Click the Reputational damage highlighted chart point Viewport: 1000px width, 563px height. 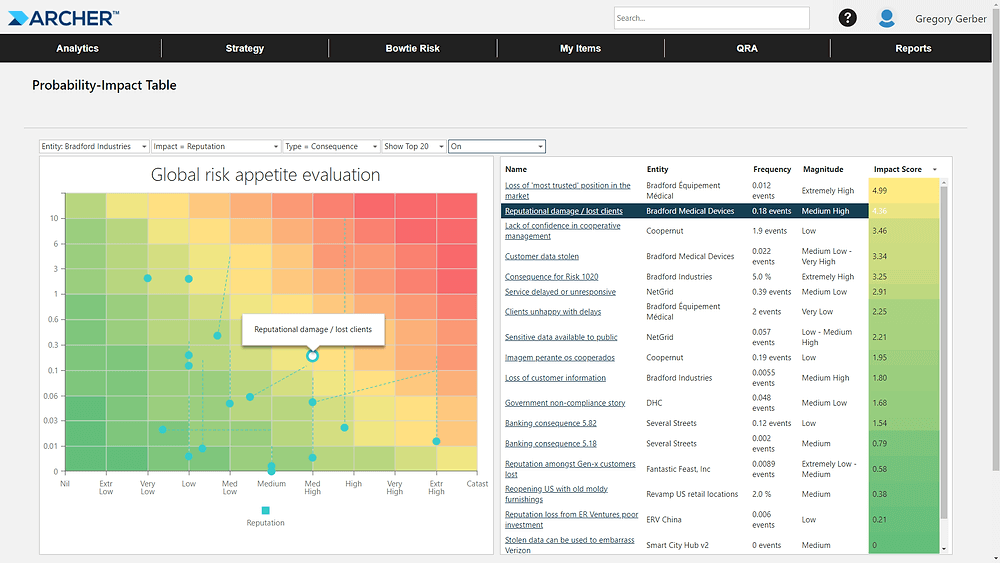(312, 356)
